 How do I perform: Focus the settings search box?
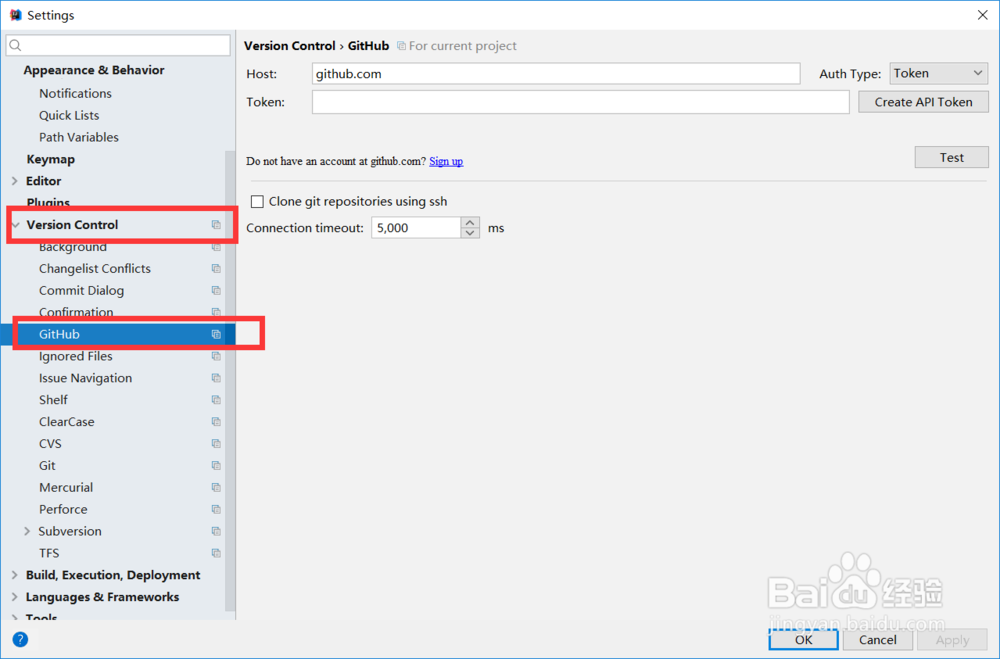[x=118, y=45]
